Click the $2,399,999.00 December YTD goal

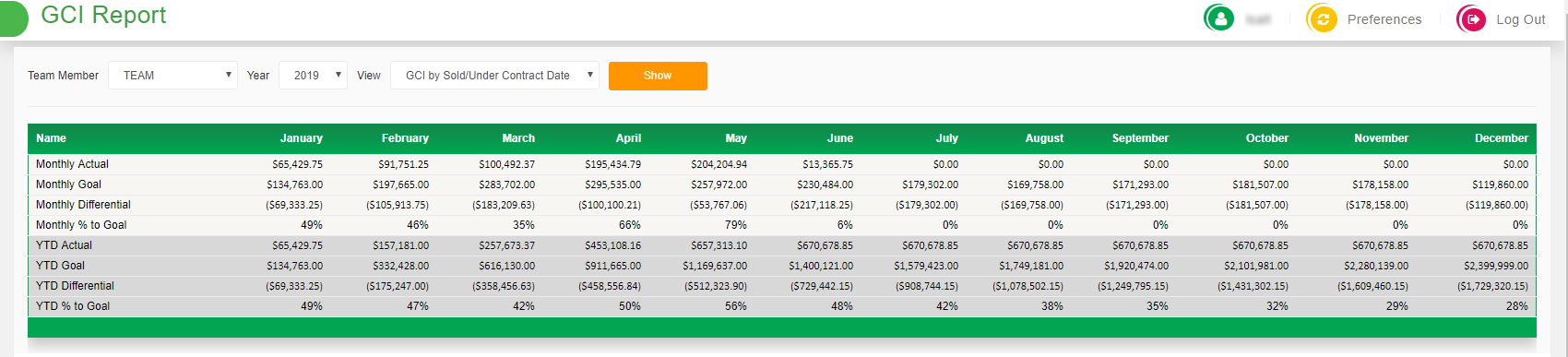[1496, 266]
